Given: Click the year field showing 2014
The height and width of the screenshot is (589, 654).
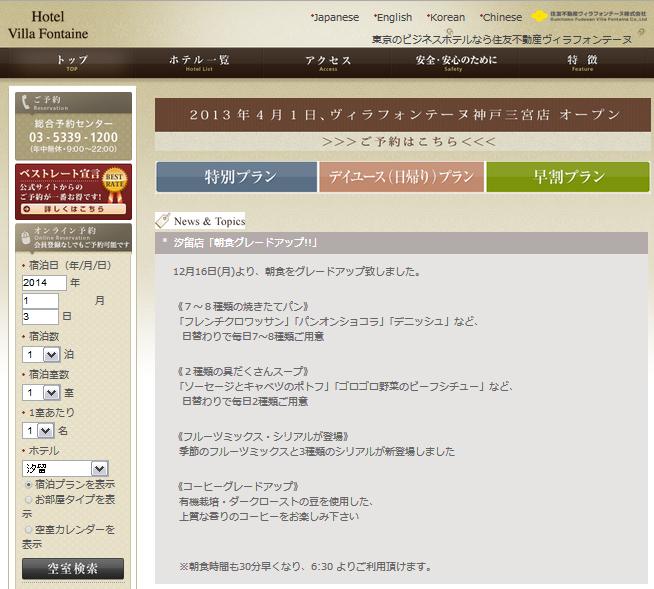Looking at the screenshot, I should coord(44,283).
